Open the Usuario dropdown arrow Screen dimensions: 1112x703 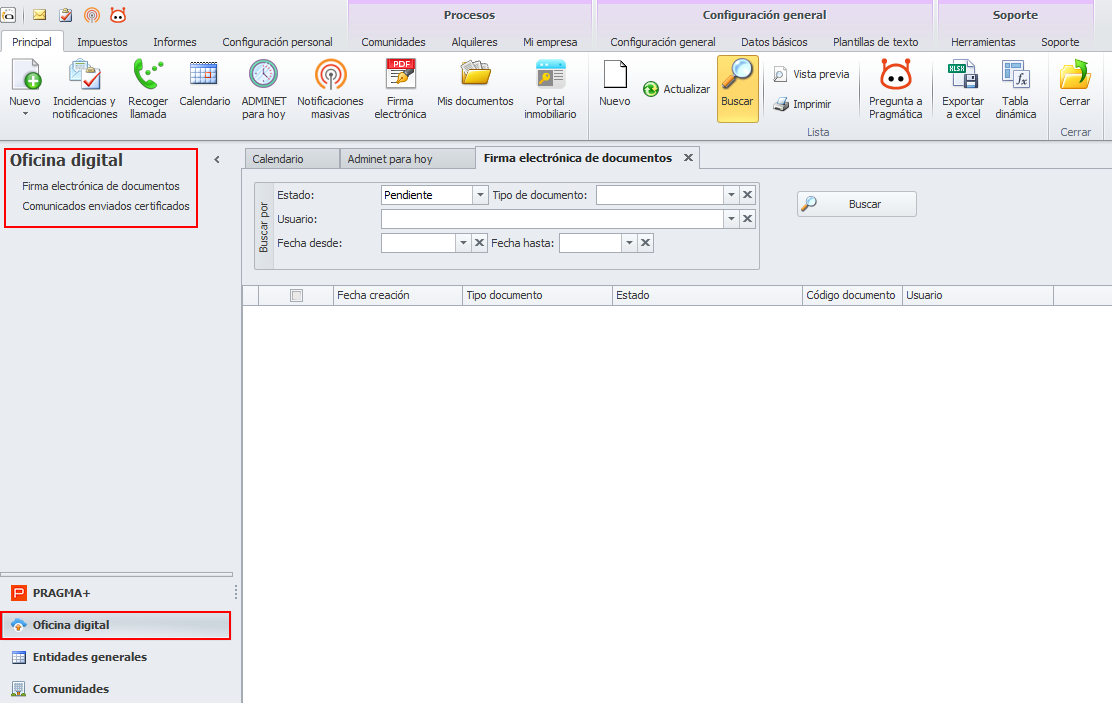click(x=731, y=219)
